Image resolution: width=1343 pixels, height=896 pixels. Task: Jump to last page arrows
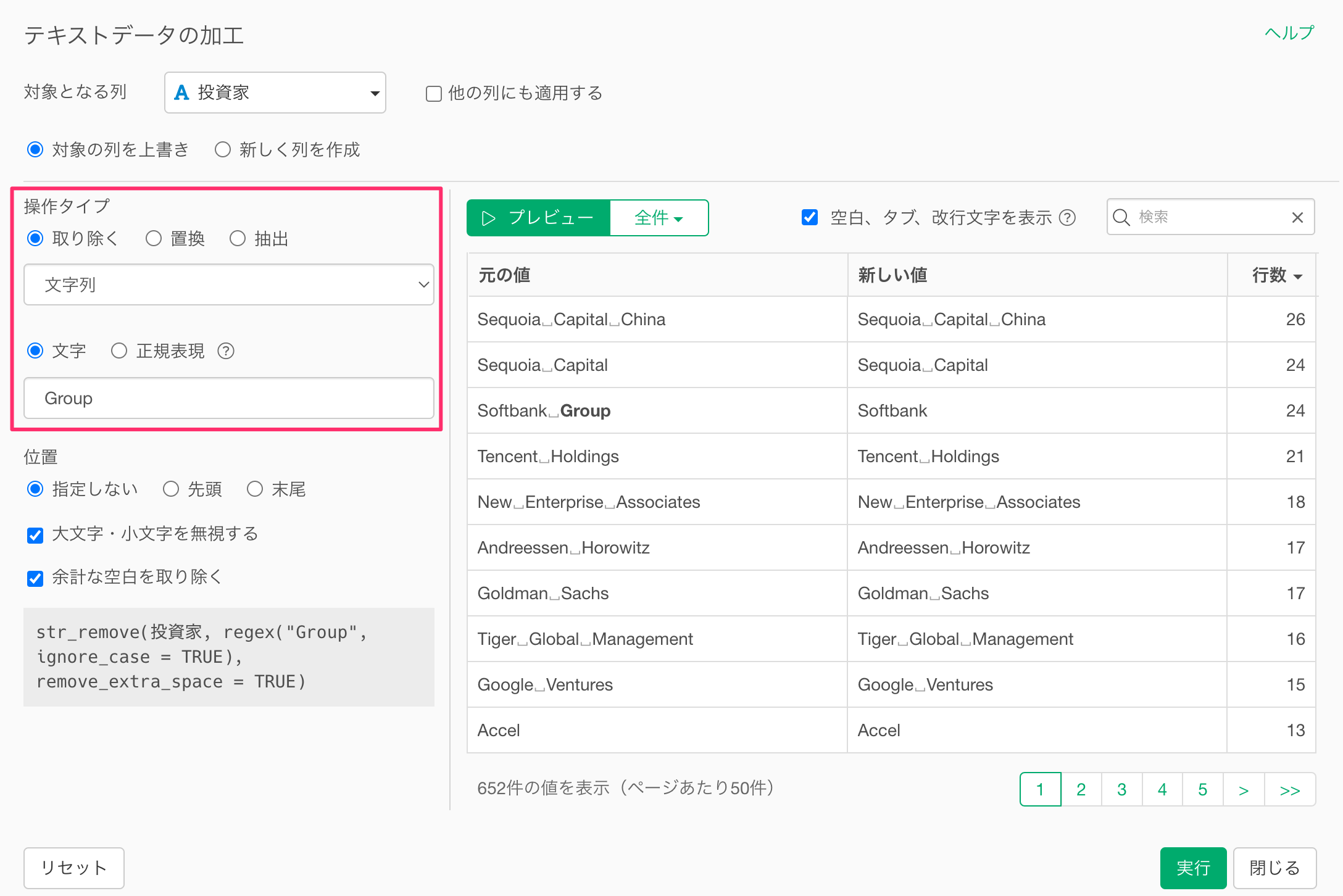[1290, 789]
